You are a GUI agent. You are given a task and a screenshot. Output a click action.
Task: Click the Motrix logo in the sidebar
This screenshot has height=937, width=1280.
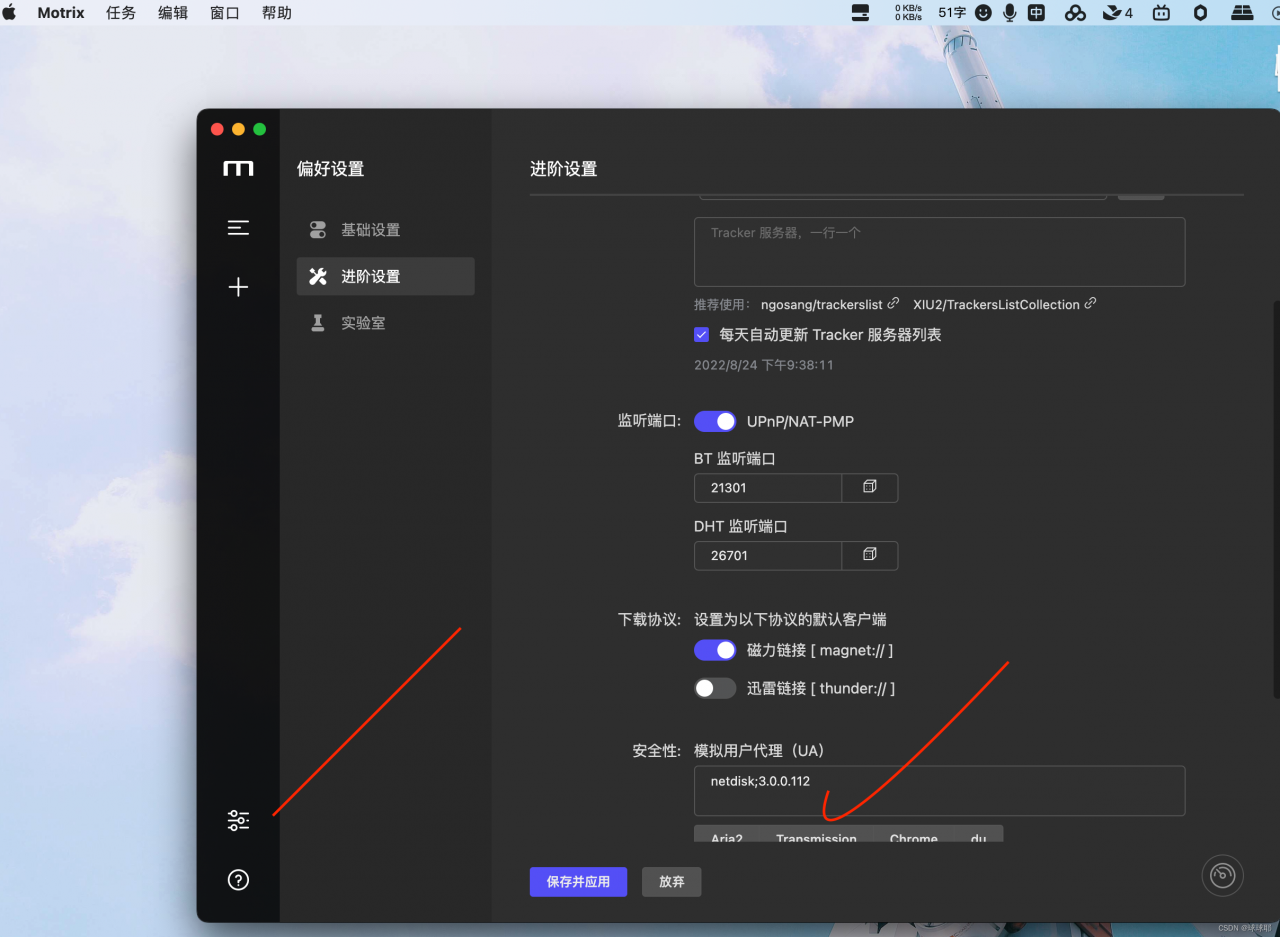coord(238,168)
